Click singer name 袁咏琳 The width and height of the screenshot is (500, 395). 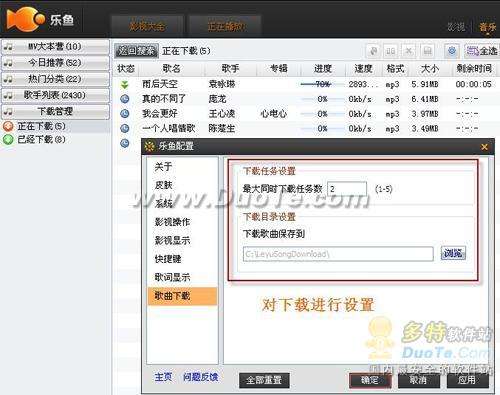point(222,84)
